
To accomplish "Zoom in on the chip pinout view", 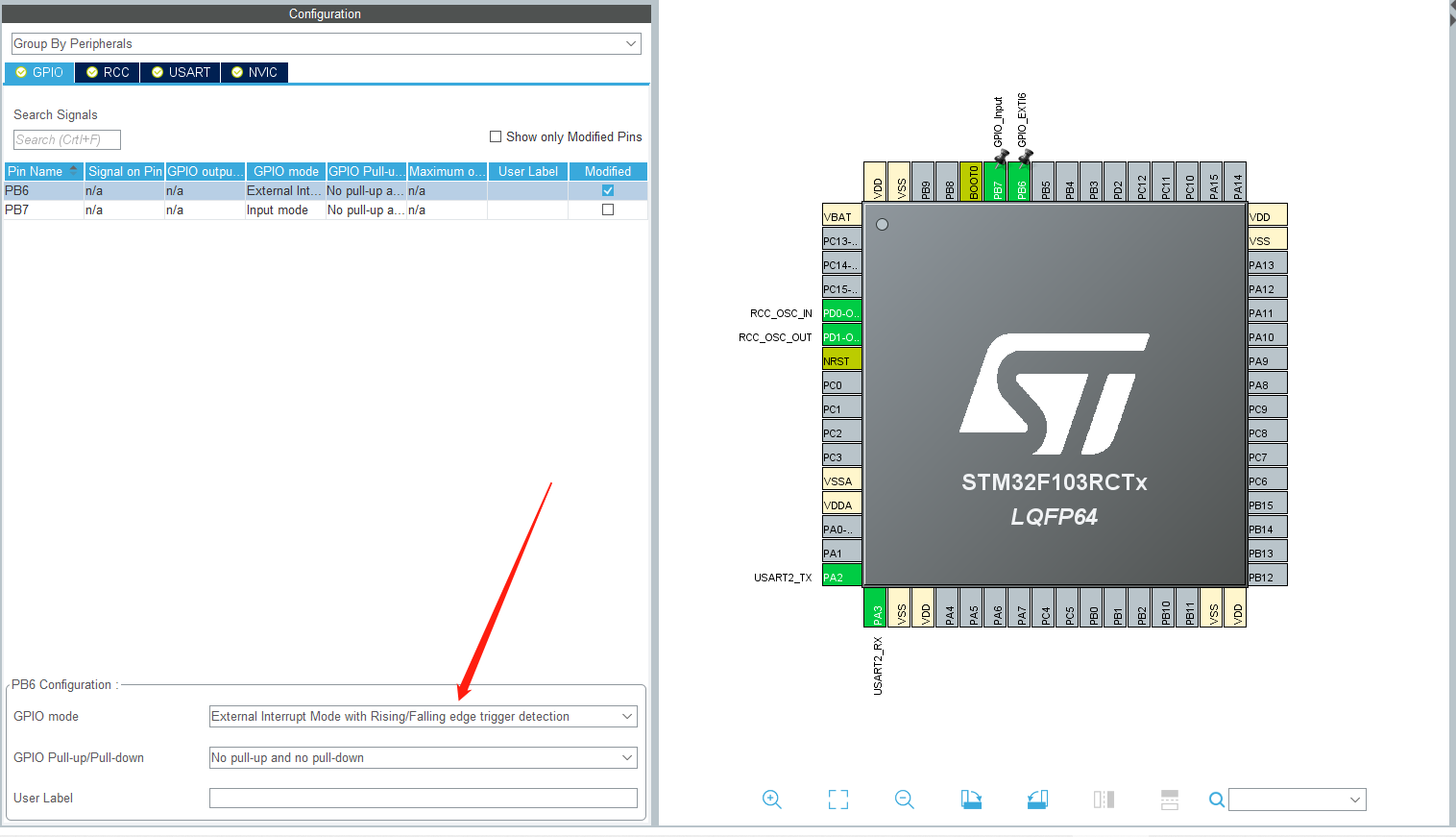I will (771, 800).
